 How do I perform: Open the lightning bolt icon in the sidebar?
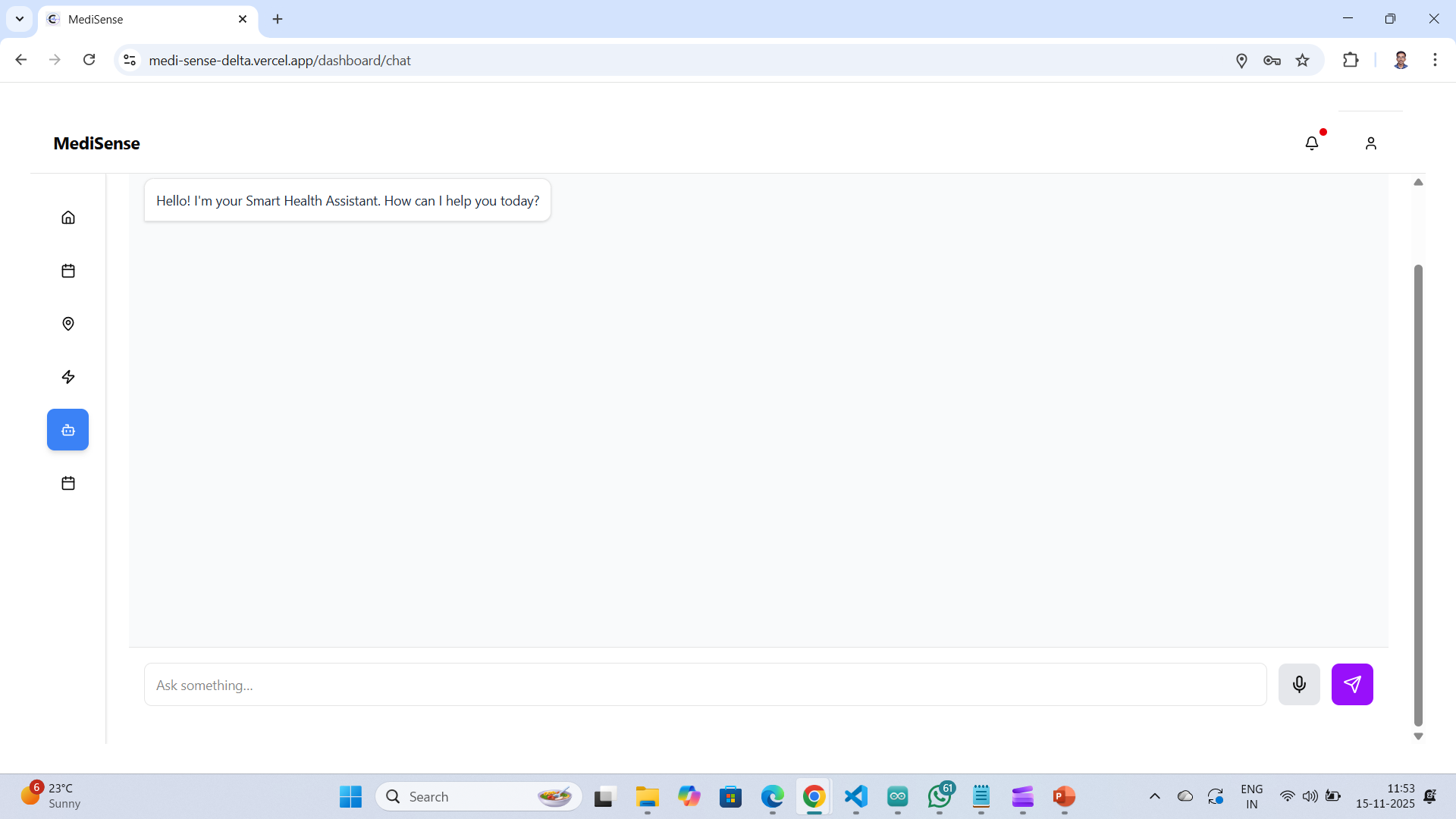[x=68, y=377]
